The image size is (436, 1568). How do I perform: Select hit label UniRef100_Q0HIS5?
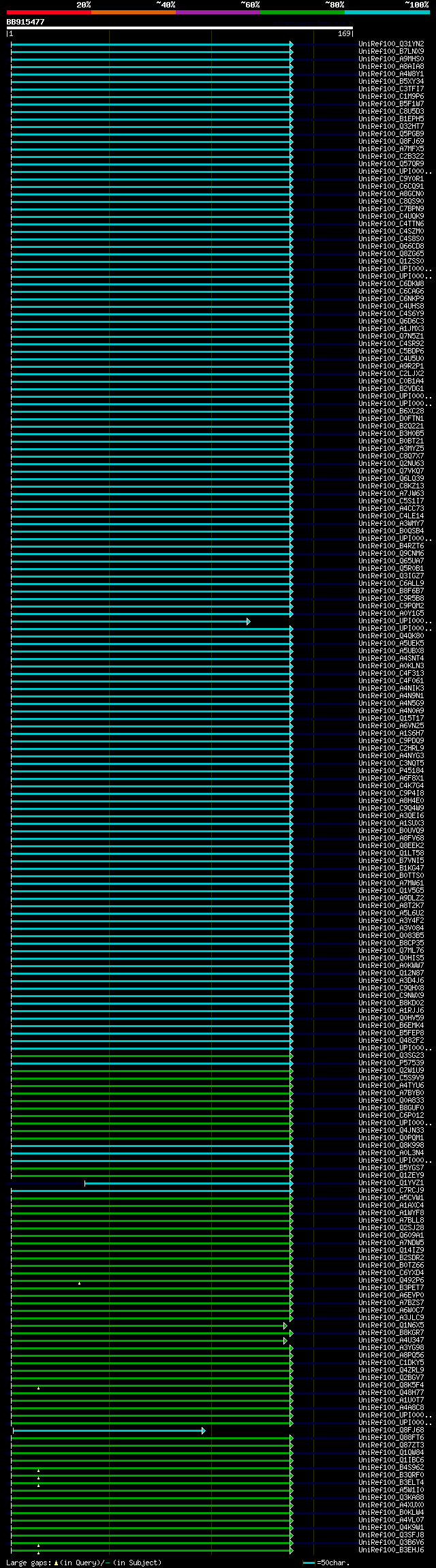(x=391, y=958)
